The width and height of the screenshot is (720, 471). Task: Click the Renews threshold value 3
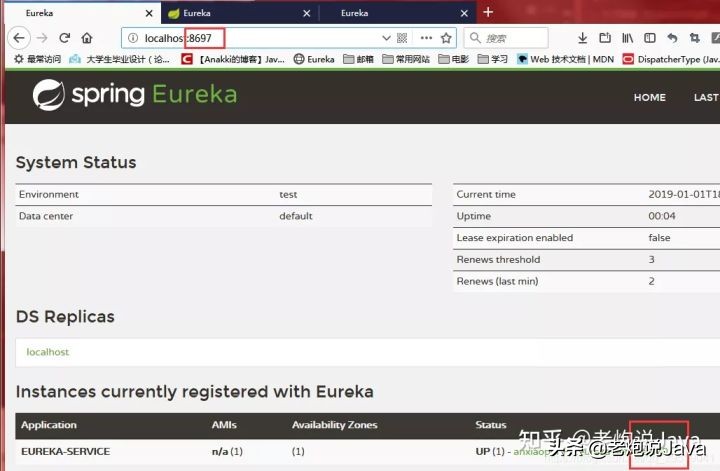(652, 259)
